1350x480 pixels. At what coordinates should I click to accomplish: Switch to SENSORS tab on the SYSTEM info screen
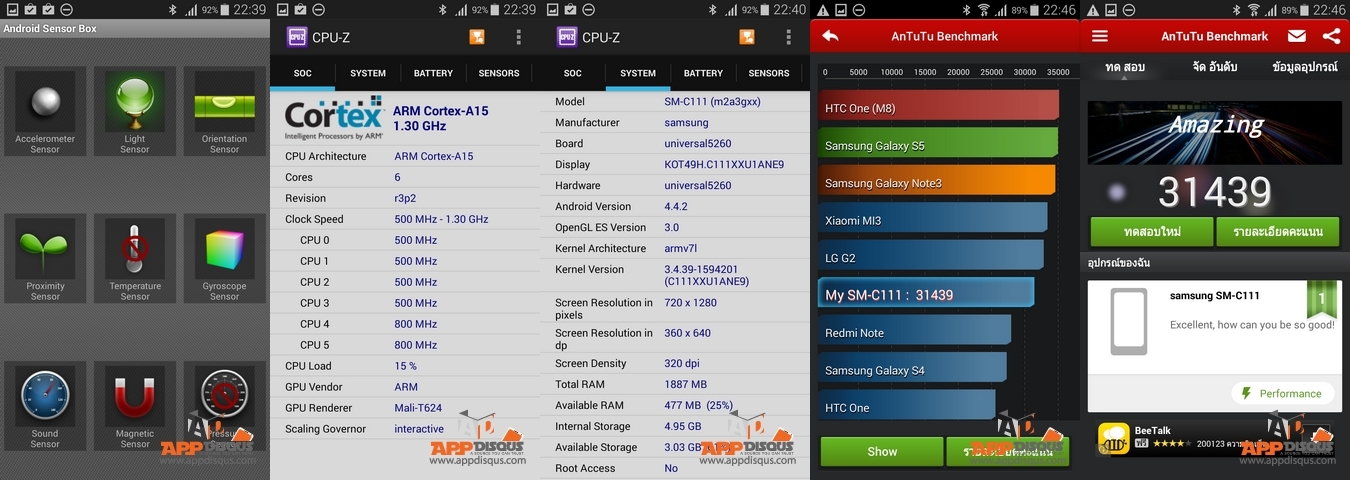click(x=769, y=73)
